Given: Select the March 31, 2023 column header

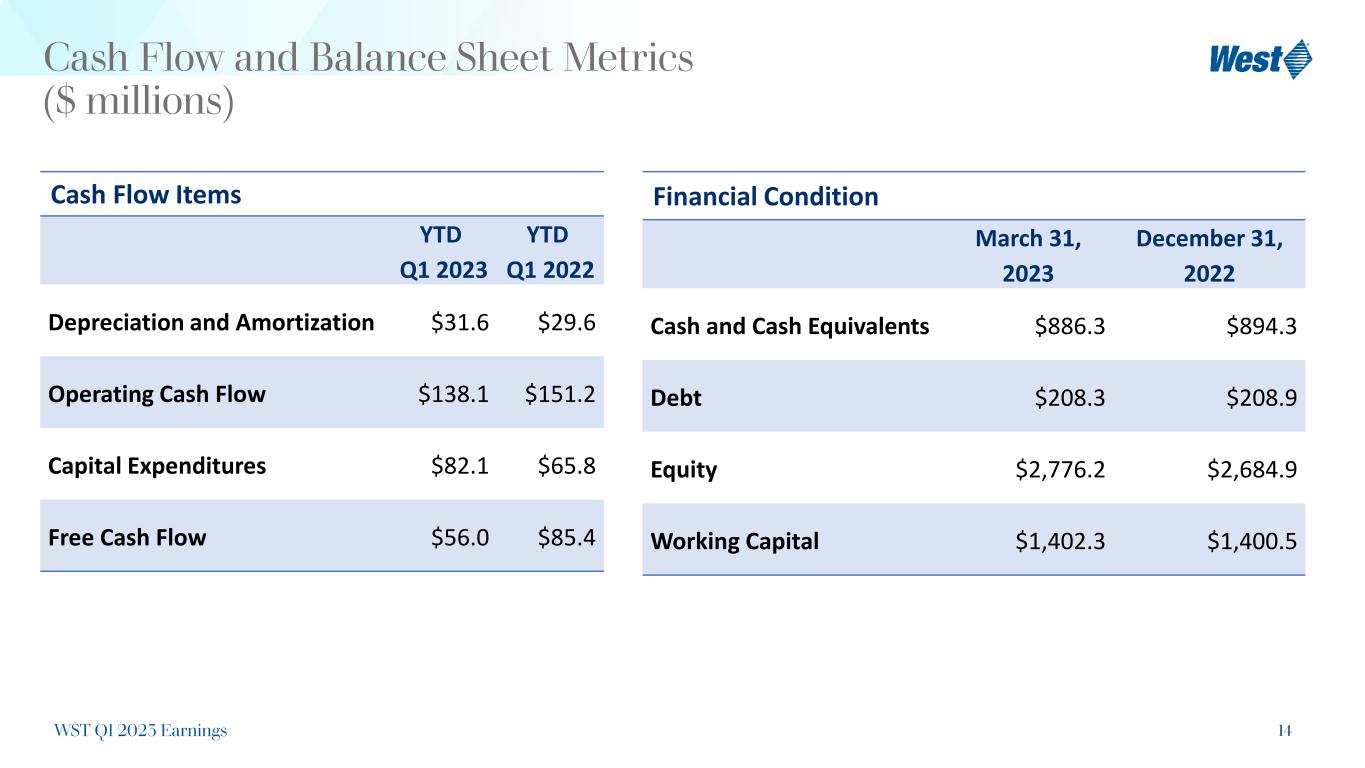Looking at the screenshot, I should [x=1028, y=256].
